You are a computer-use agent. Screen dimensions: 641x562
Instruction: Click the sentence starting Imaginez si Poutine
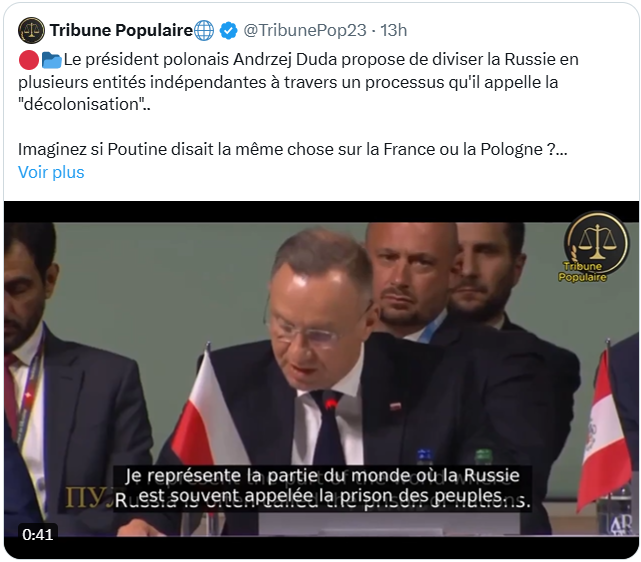pos(292,150)
